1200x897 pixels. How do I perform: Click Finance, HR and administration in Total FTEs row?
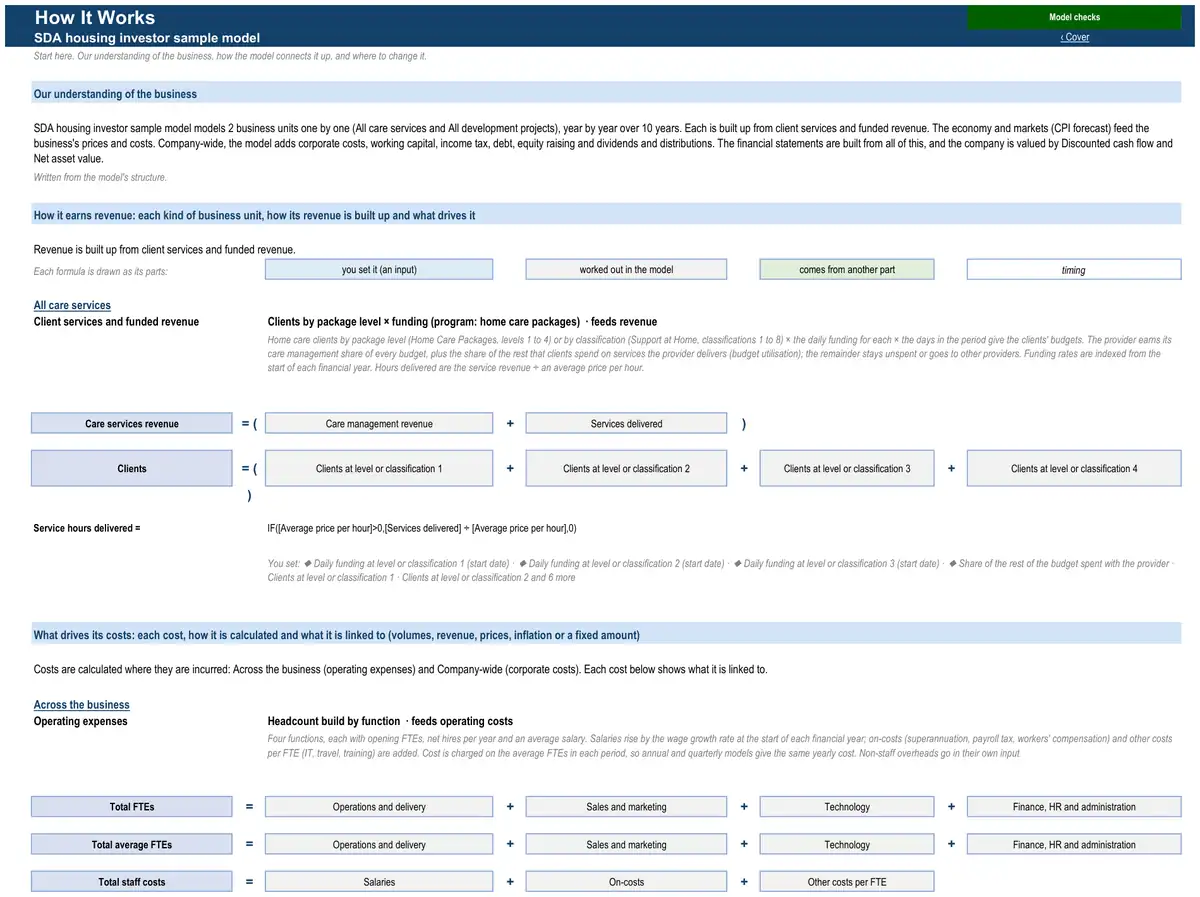point(1074,807)
